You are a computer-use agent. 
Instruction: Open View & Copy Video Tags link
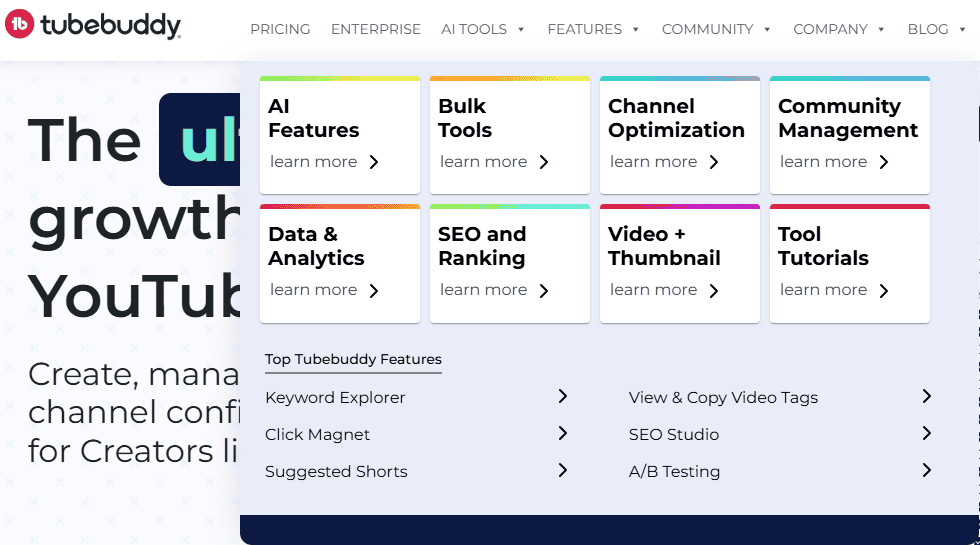(723, 398)
